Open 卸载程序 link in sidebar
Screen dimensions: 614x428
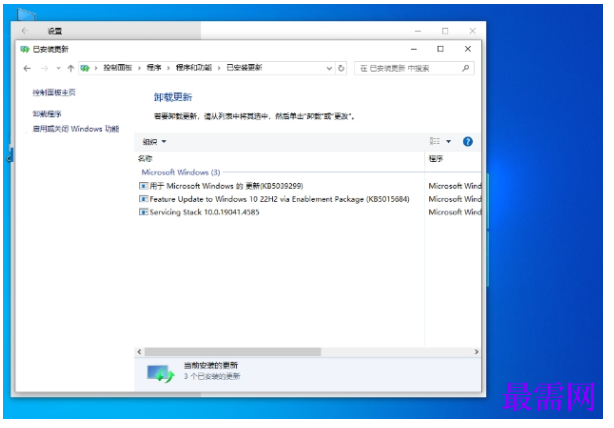click(47, 114)
